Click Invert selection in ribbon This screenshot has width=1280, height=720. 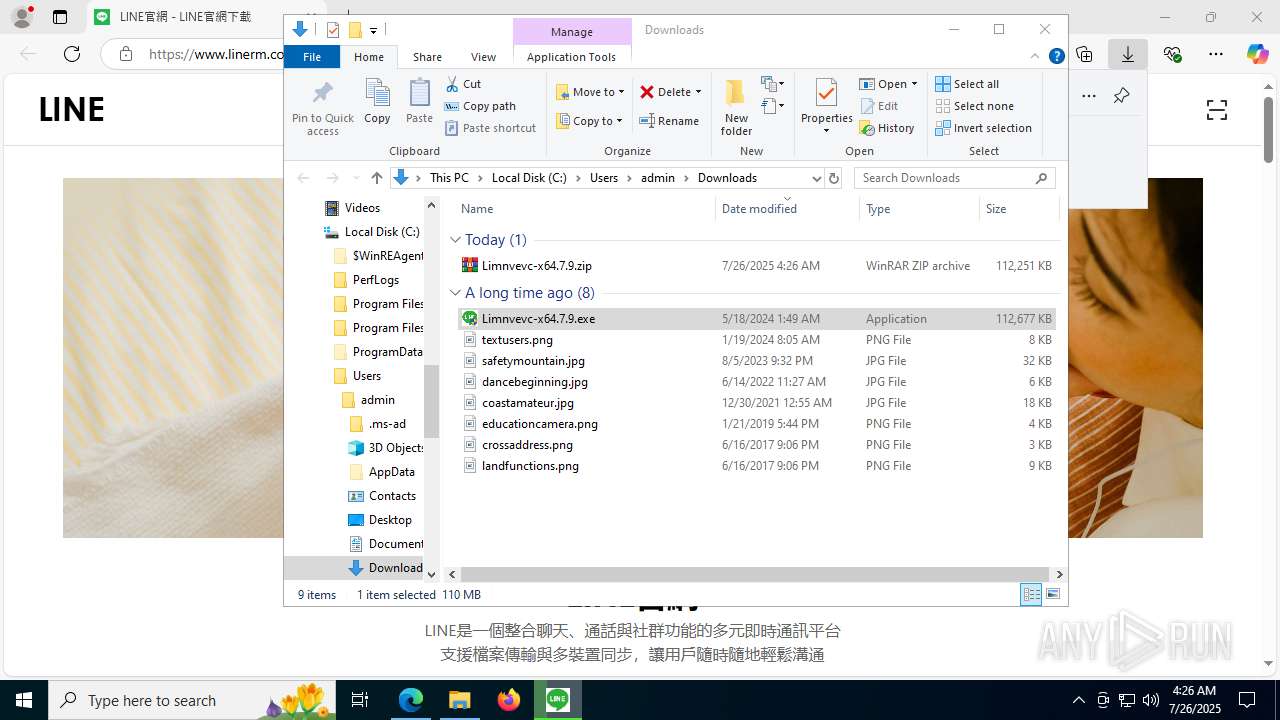click(983, 128)
